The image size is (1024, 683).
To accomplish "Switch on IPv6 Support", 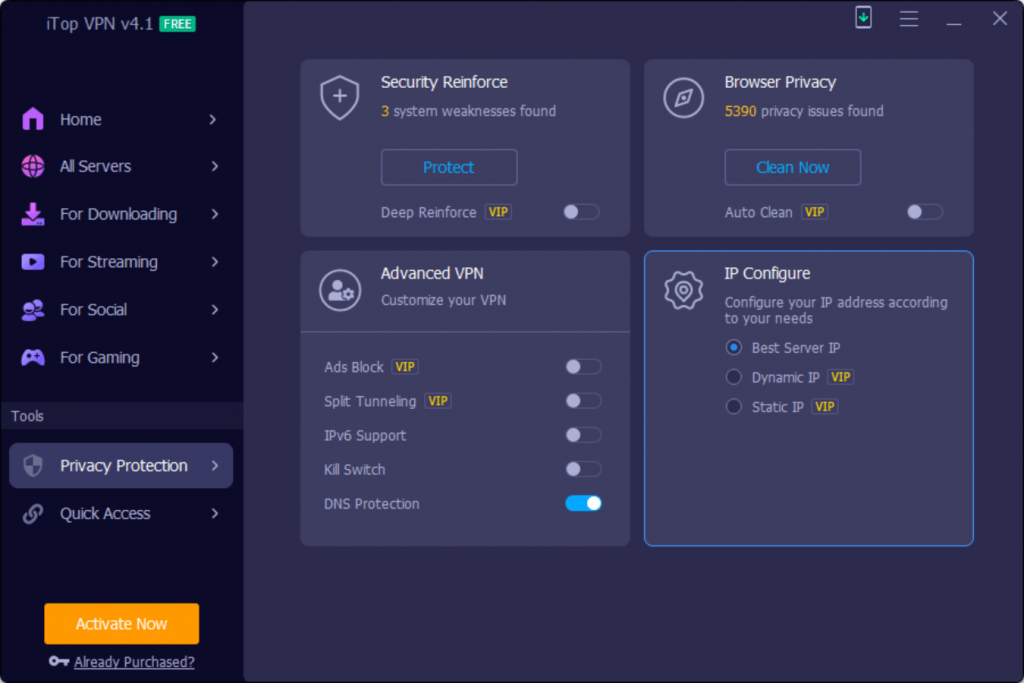I will click(583, 435).
